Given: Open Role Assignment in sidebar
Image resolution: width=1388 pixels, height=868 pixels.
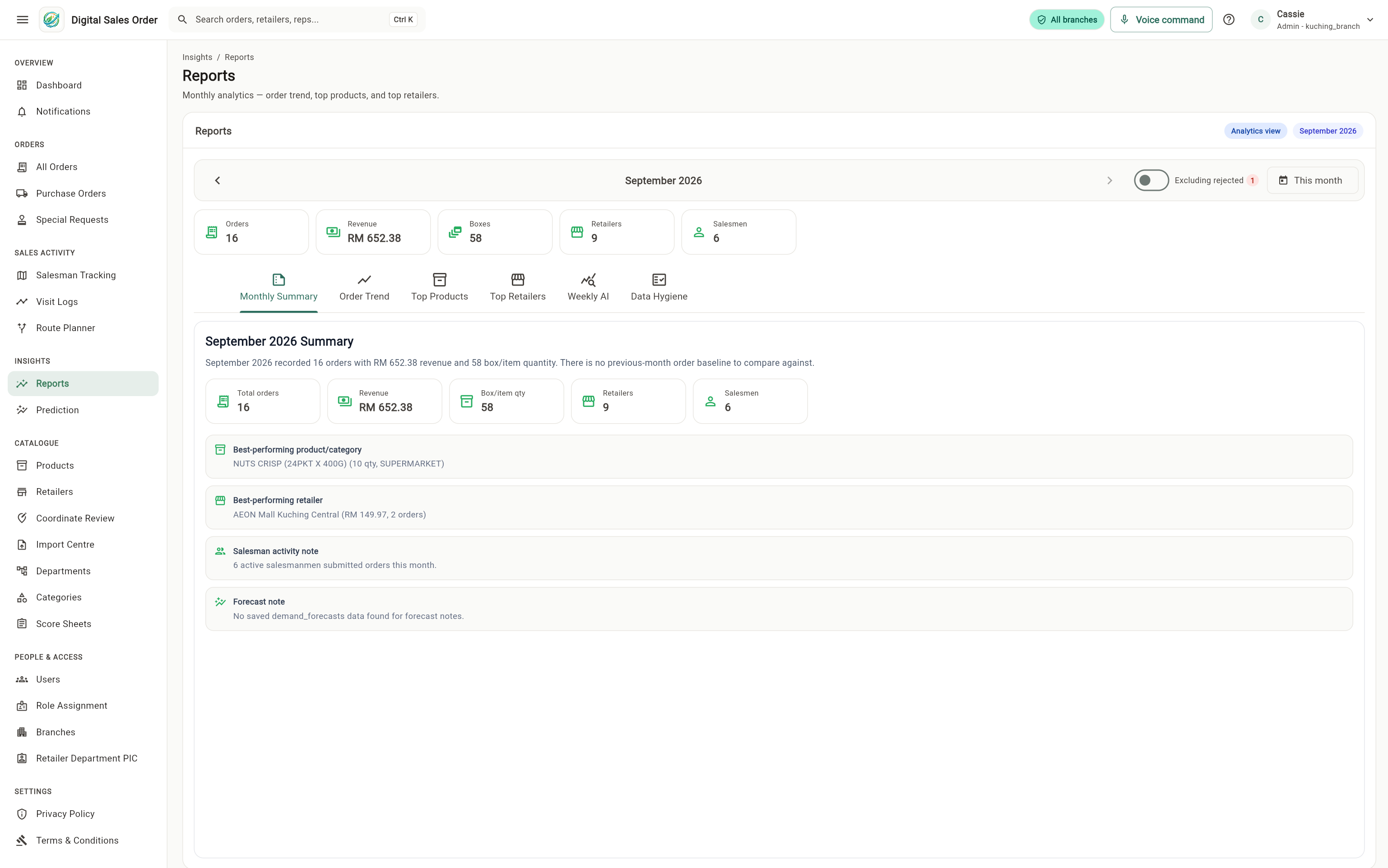Looking at the screenshot, I should (x=83, y=706).
